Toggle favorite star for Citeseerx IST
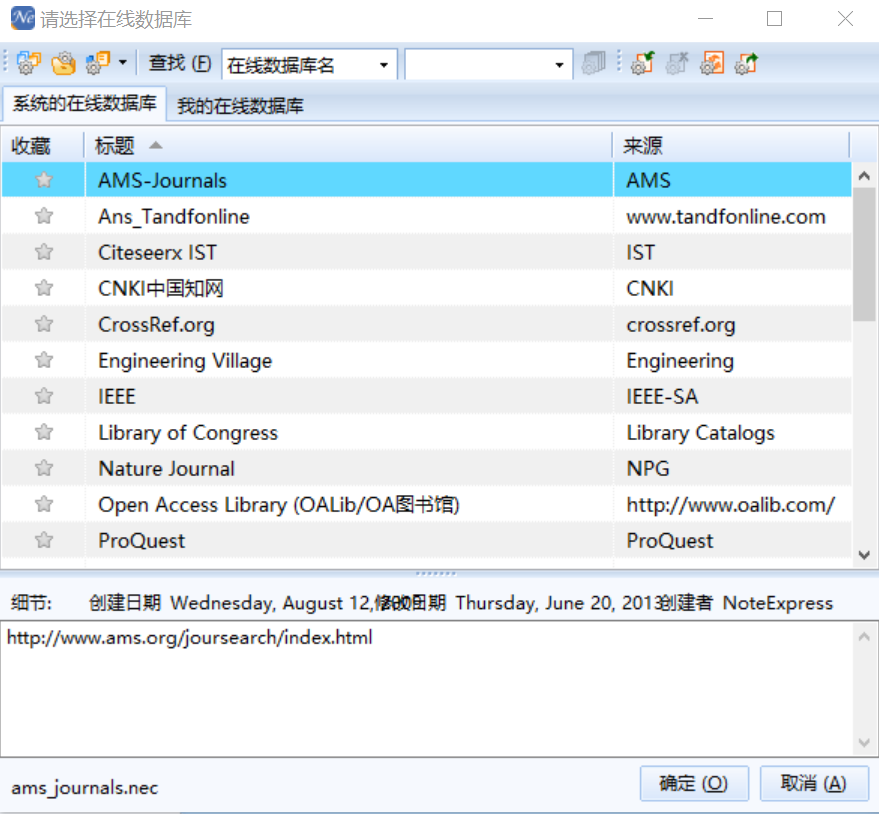Viewport: 879px width, 814px height. (44, 252)
